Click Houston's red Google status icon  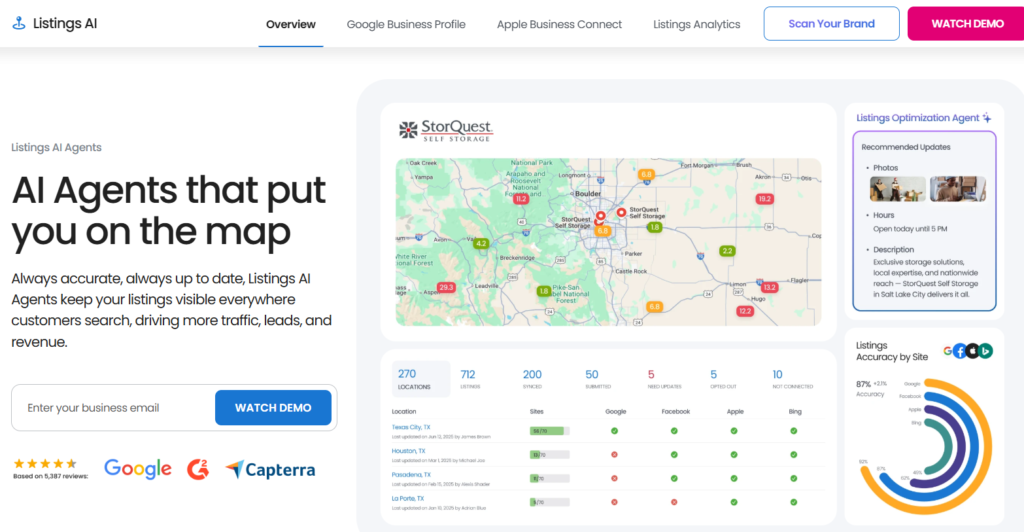coord(614,453)
